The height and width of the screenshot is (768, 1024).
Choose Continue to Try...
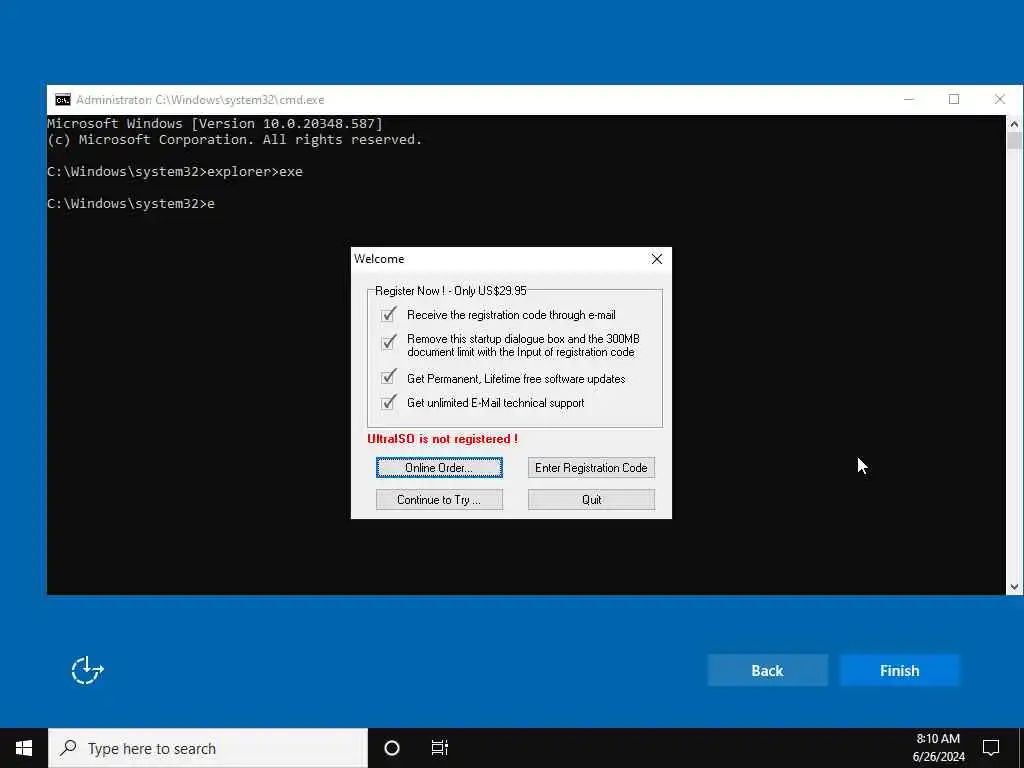coord(439,500)
